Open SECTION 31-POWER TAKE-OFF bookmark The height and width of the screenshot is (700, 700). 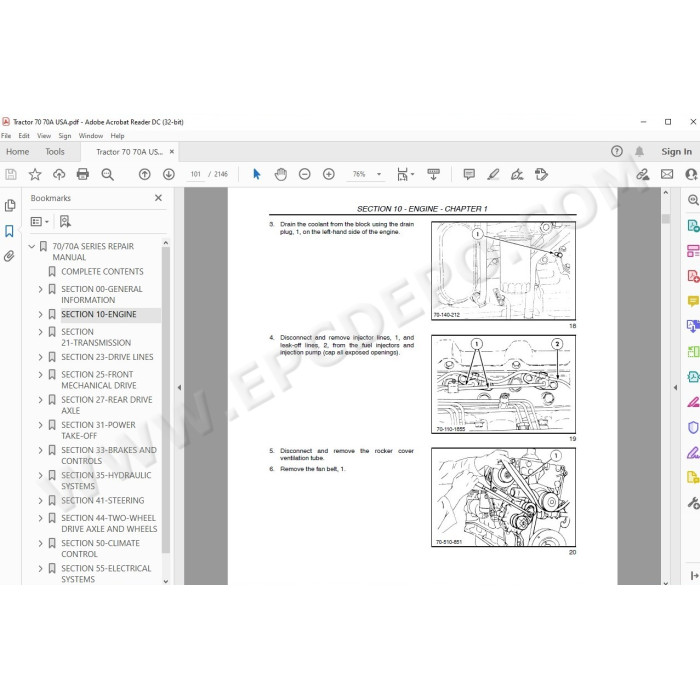98,430
